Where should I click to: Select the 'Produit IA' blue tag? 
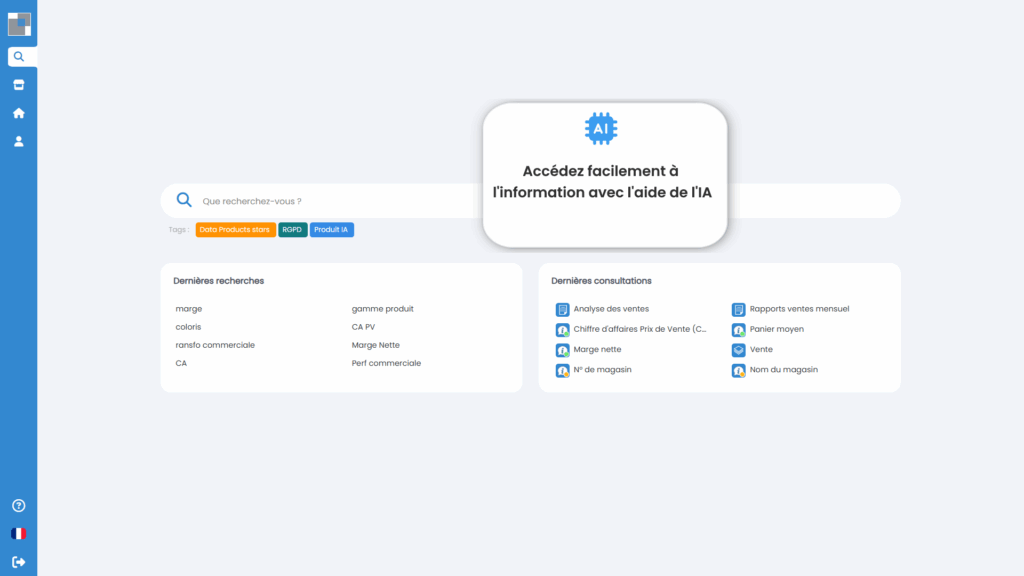pyautogui.click(x=331, y=230)
